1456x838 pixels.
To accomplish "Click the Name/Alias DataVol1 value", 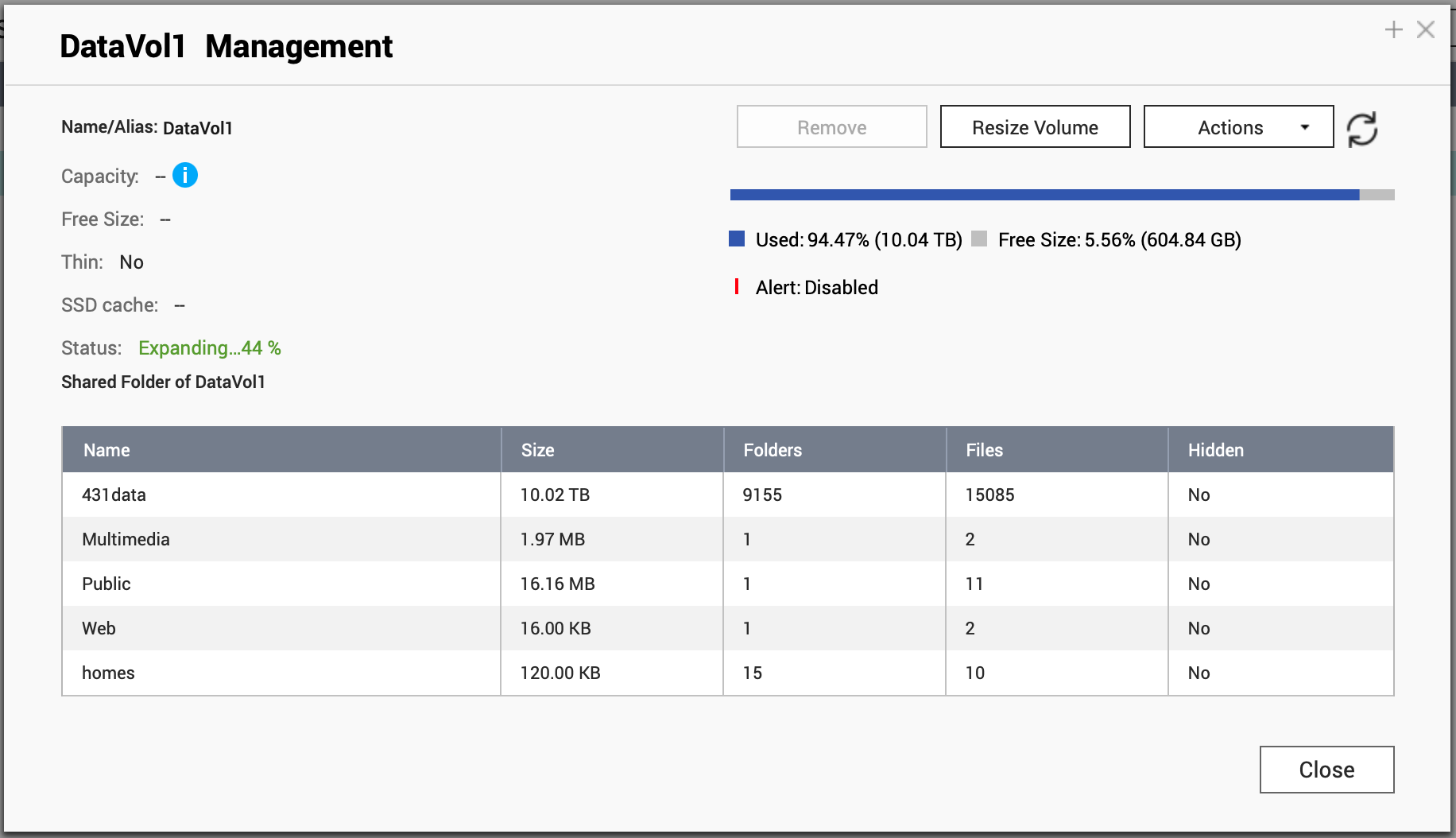I will pos(198,128).
